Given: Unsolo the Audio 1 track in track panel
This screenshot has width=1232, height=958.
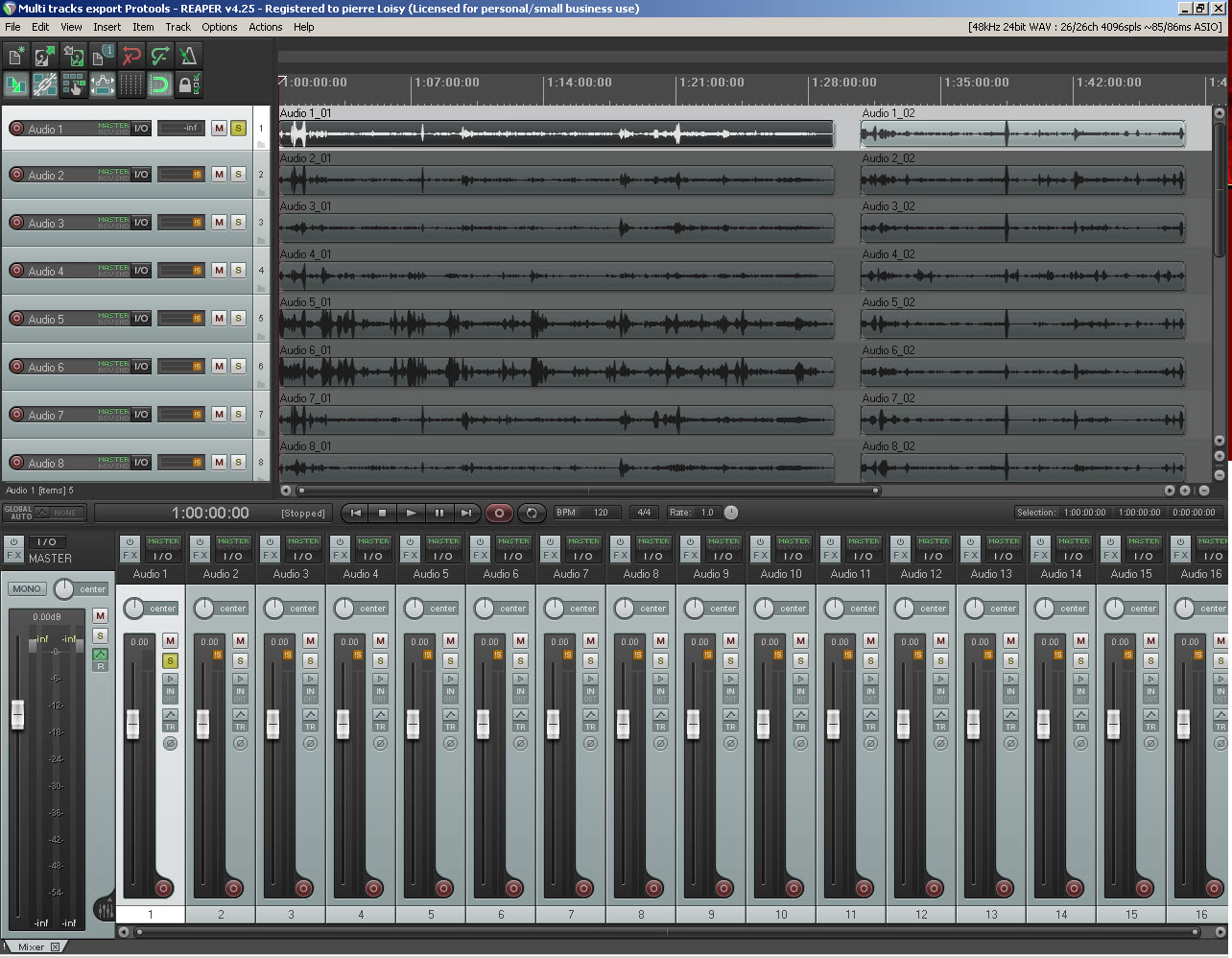Looking at the screenshot, I should pos(238,129).
